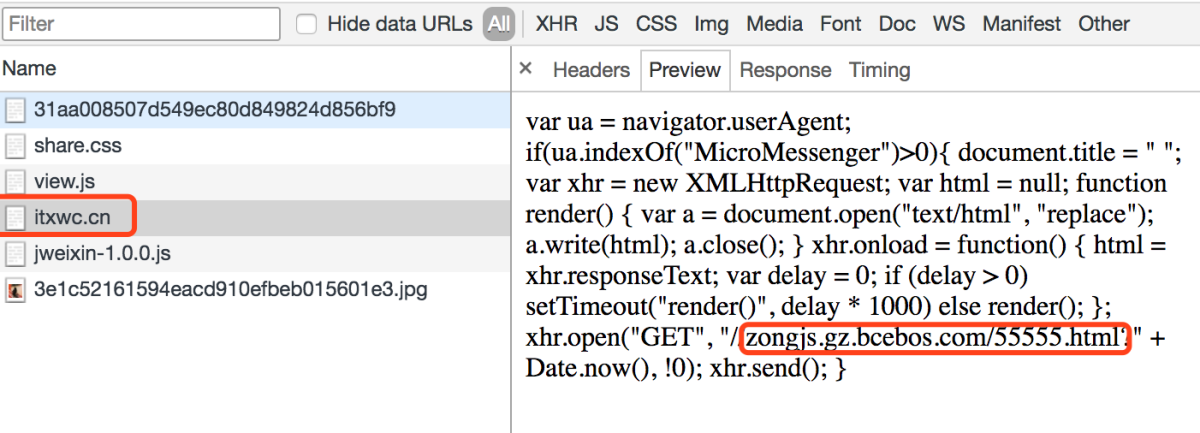Close the request details panel
Screen dimensions: 1200x433
(x=526, y=69)
